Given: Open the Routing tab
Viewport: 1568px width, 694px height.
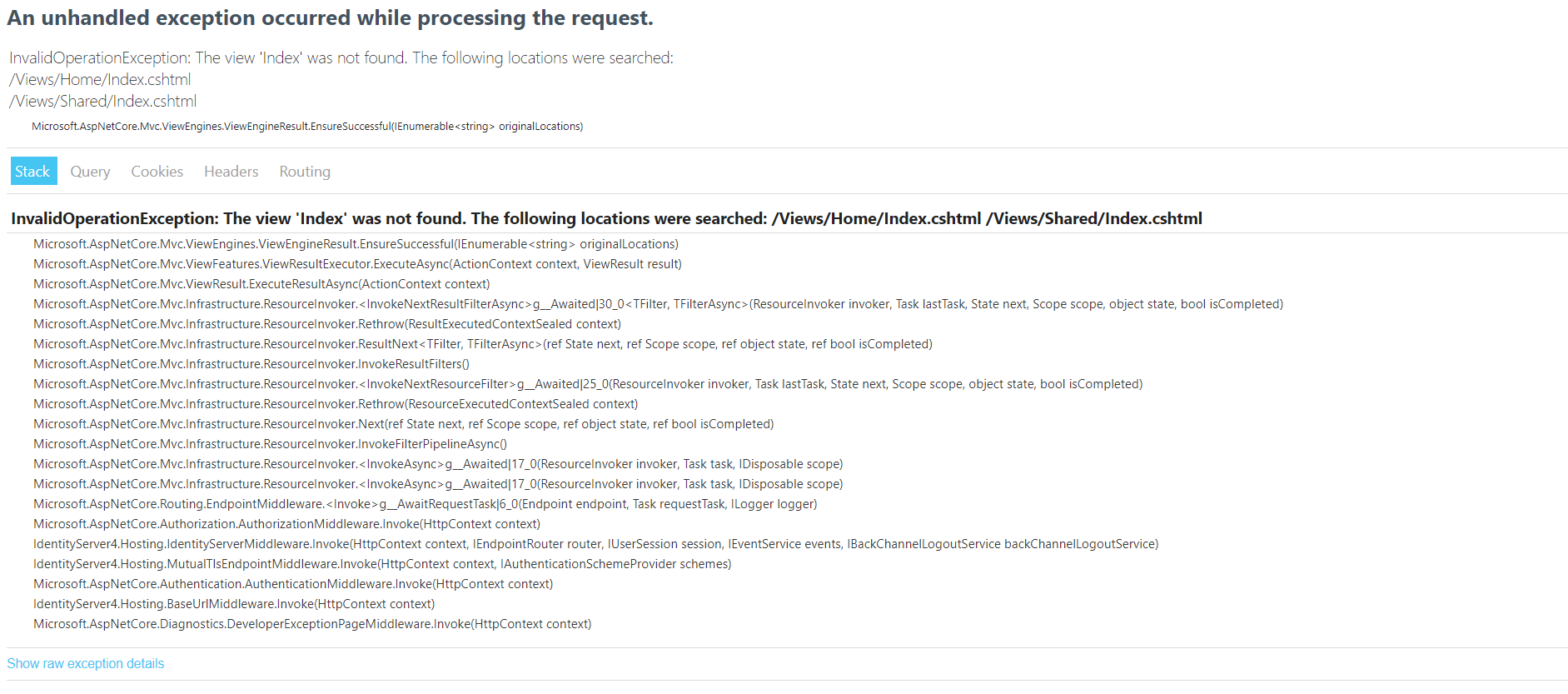Looking at the screenshot, I should click(305, 171).
